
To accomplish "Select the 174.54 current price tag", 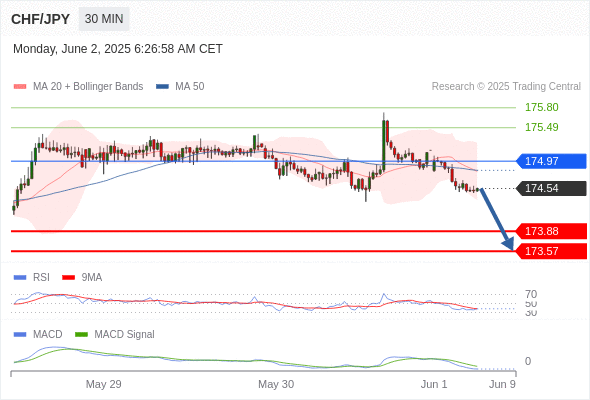I will pos(551,188).
